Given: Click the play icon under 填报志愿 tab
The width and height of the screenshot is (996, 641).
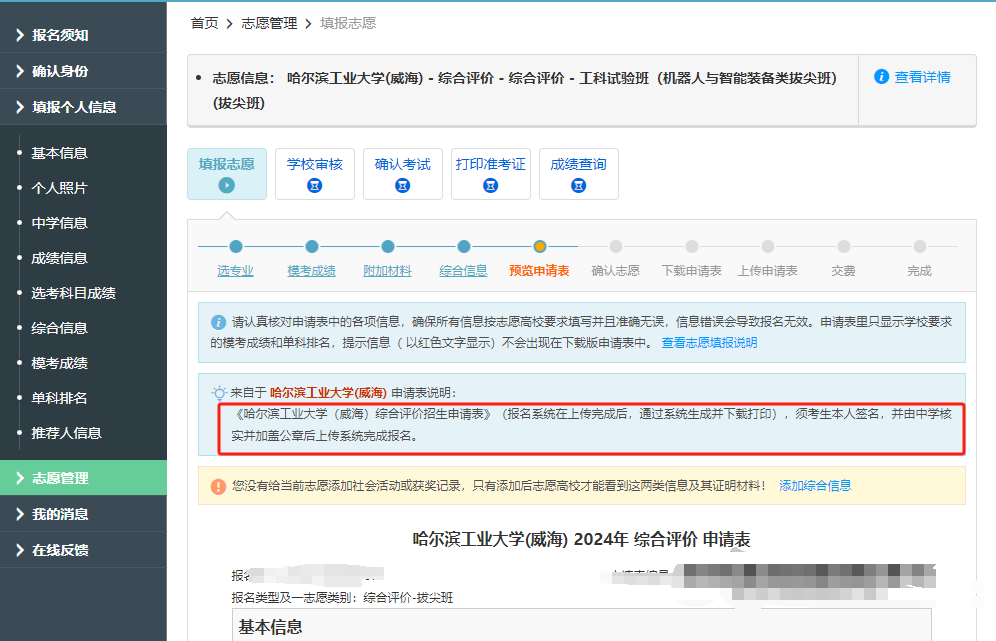Looking at the screenshot, I should [x=227, y=185].
